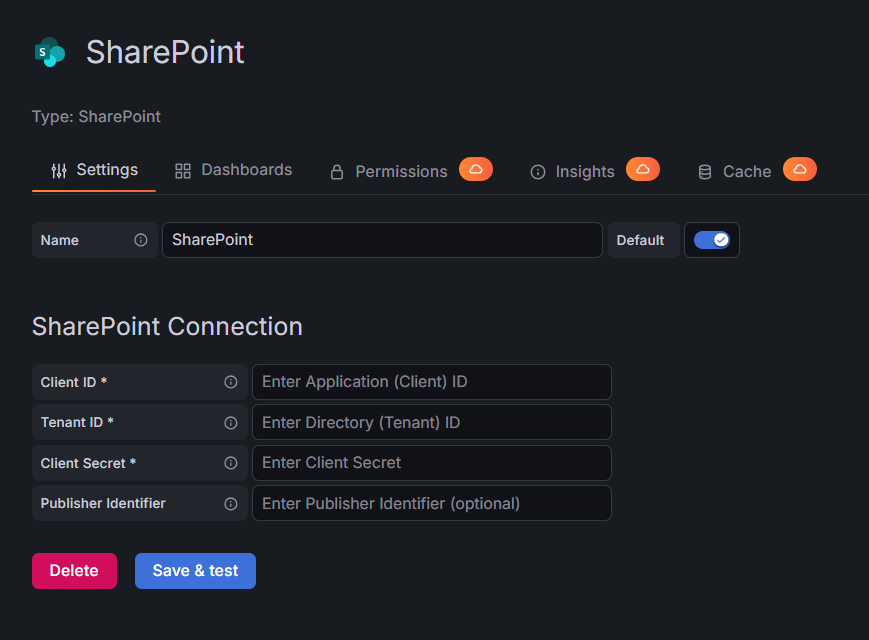Open the Insights tab
Image resolution: width=869 pixels, height=640 pixels.
point(595,170)
